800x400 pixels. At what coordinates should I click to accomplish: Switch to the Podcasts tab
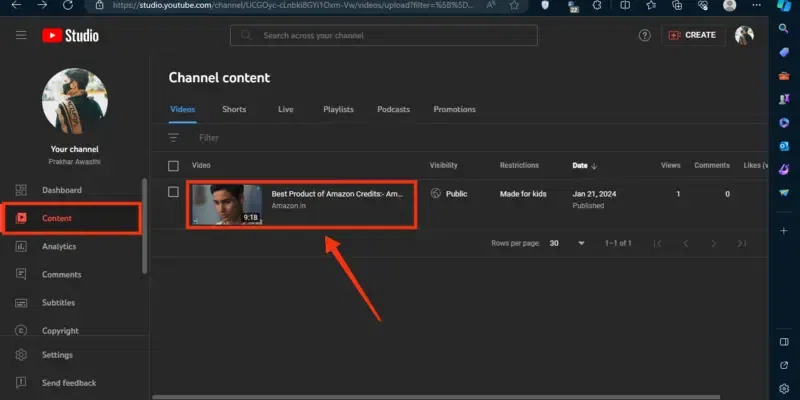tap(393, 109)
